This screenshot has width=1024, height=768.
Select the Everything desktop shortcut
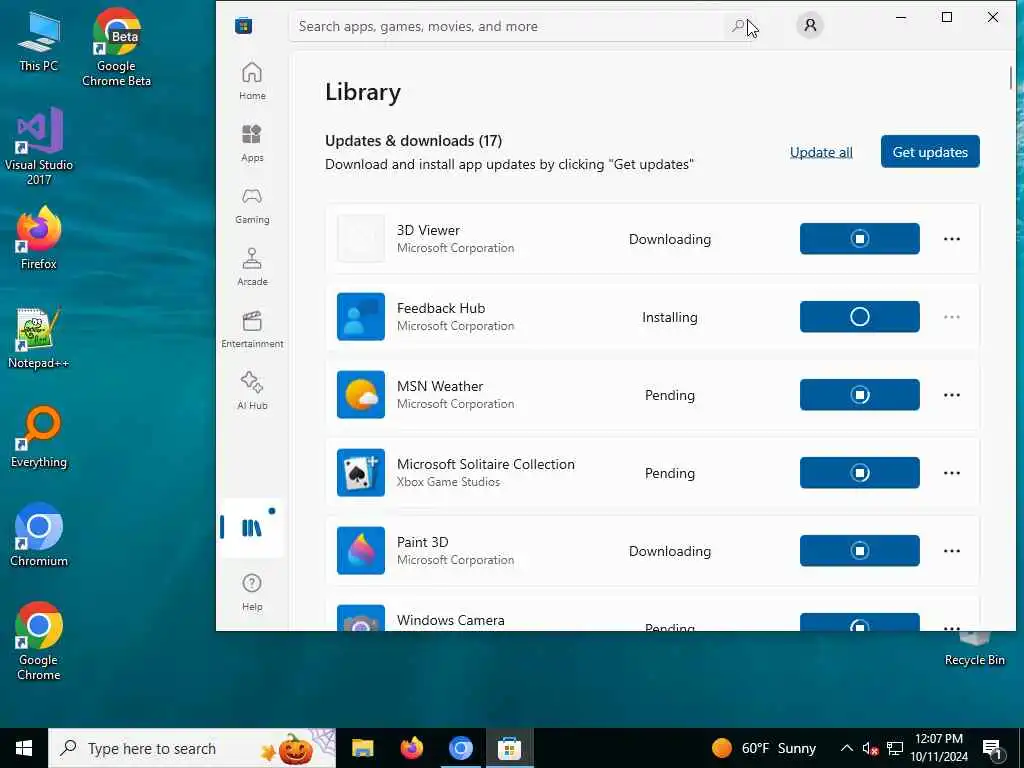click(39, 436)
